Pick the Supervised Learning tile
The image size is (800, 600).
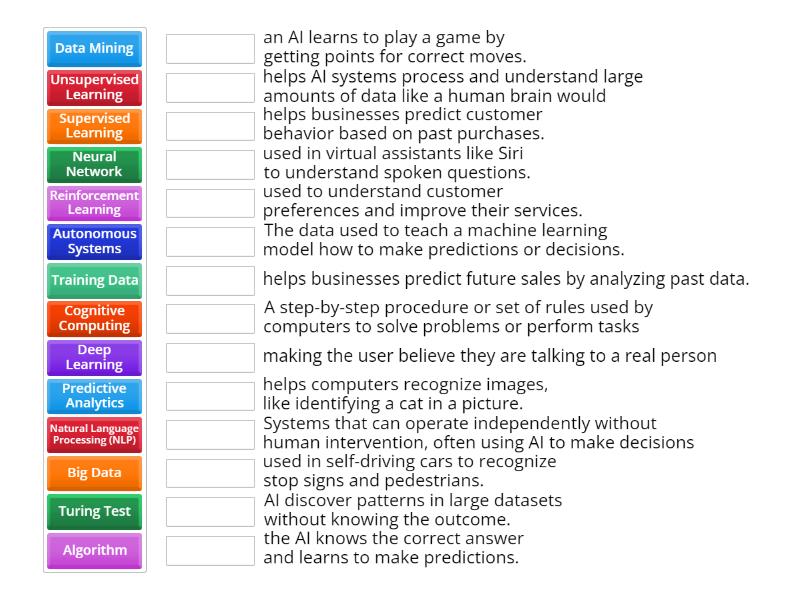click(94, 125)
